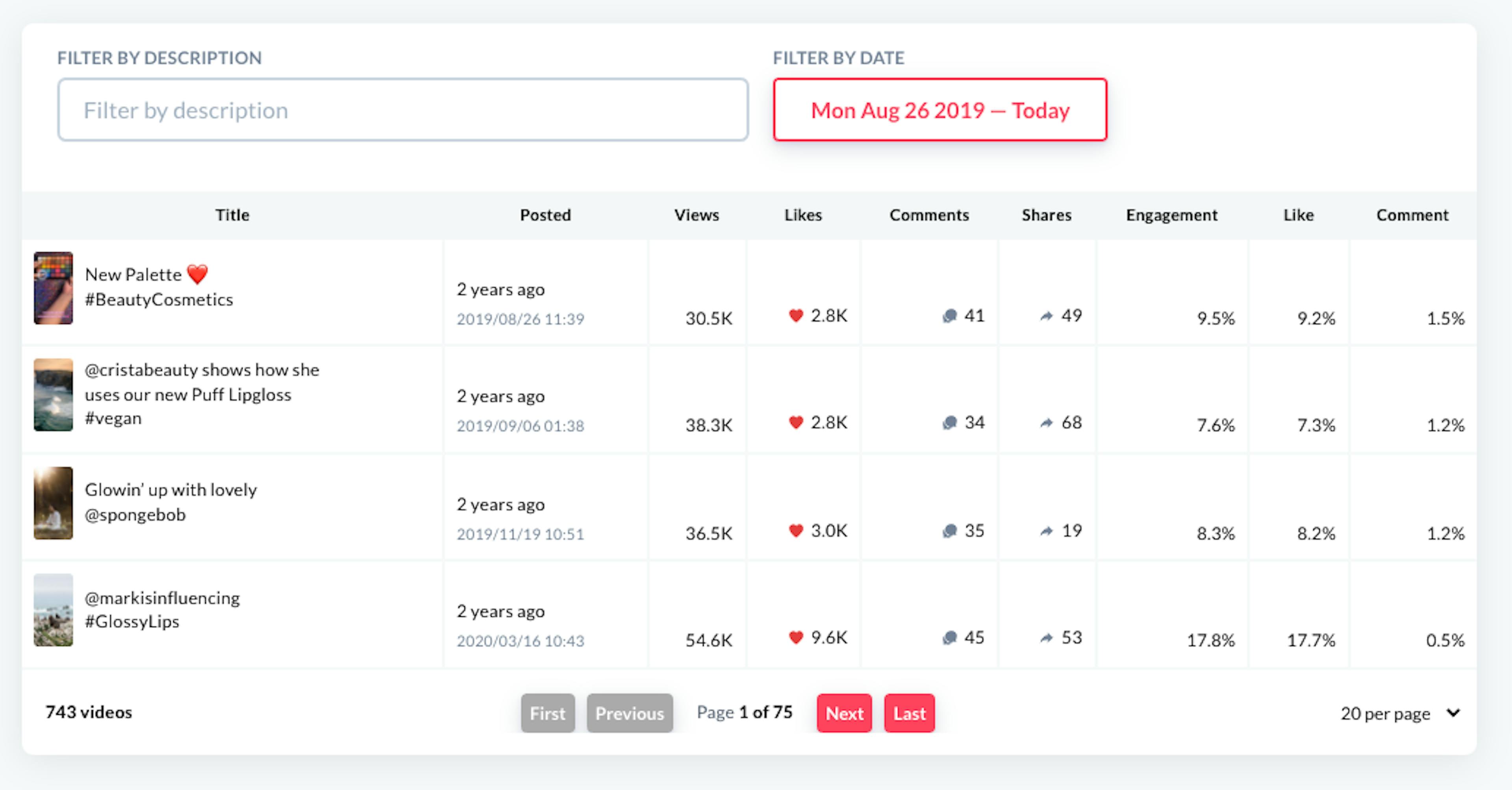Click the share arrow icon next to 53
This screenshot has width=1512, height=790.
1047,638
